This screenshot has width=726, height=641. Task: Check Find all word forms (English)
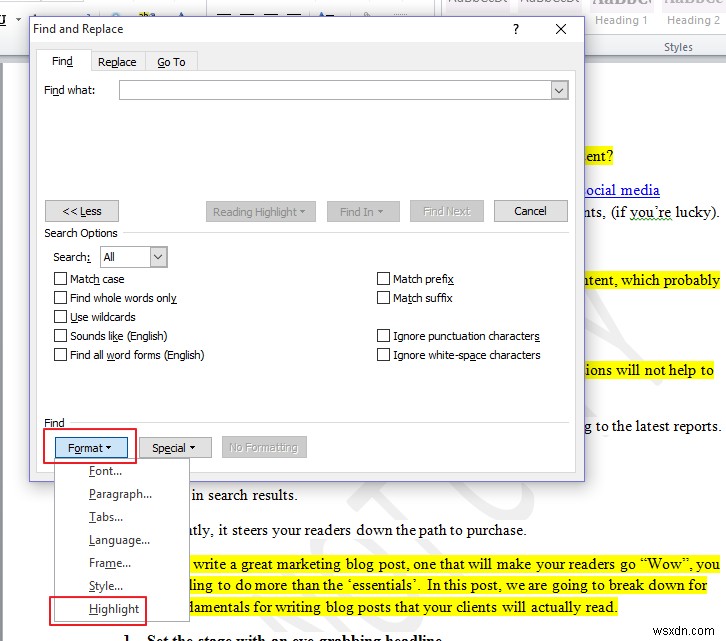60,355
